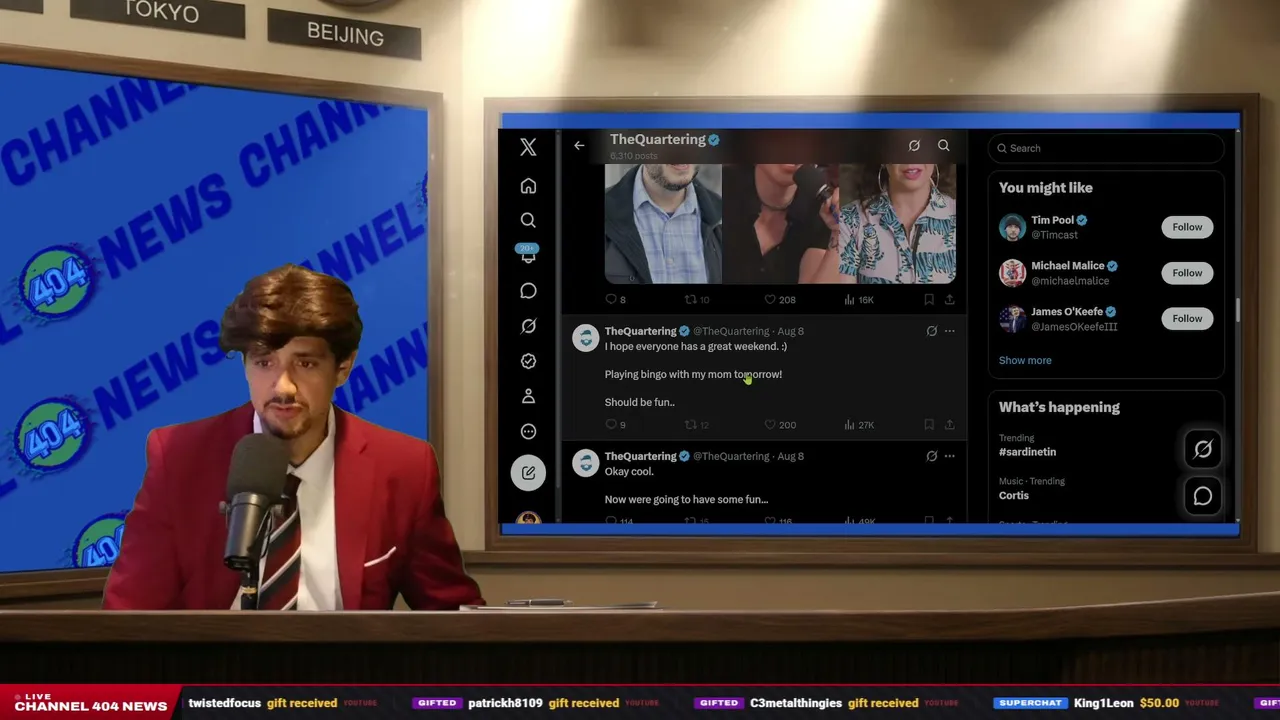This screenshot has height=720, width=1280.
Task: Open Michael Malice's profile name
Action: (x=1067, y=266)
